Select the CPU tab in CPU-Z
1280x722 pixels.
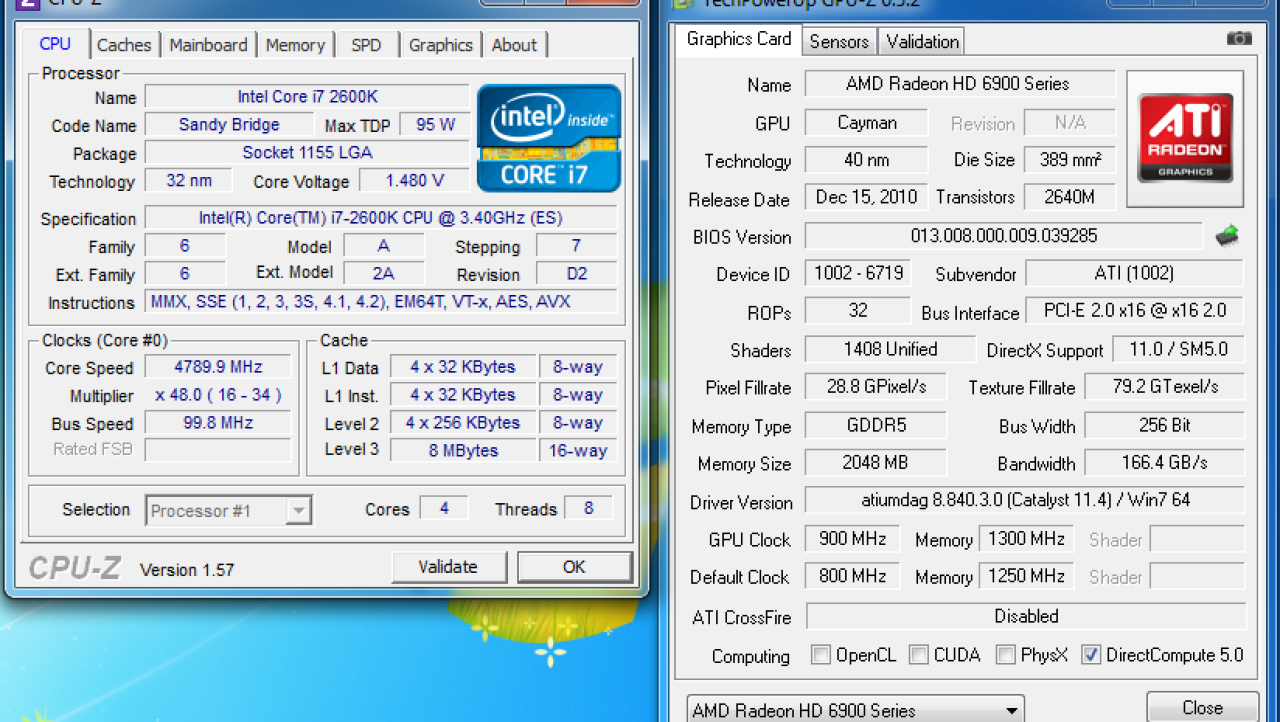(55, 44)
